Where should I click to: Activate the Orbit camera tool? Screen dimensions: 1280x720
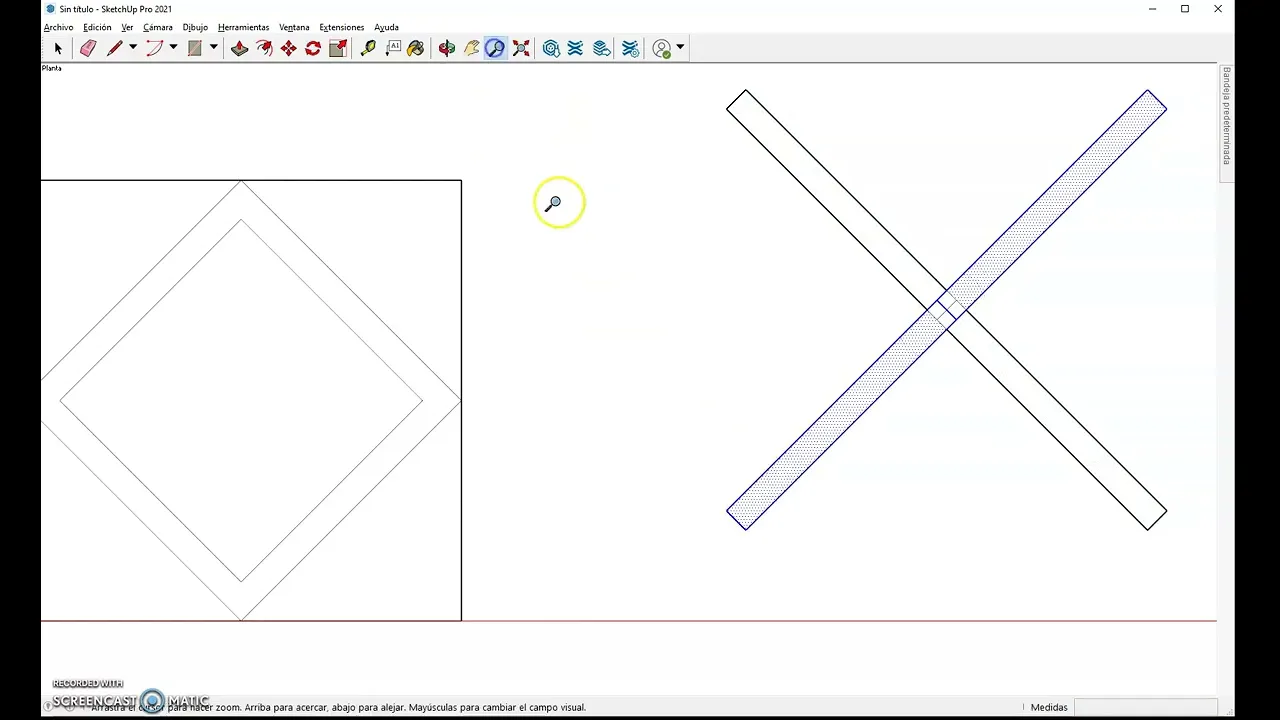pos(447,48)
